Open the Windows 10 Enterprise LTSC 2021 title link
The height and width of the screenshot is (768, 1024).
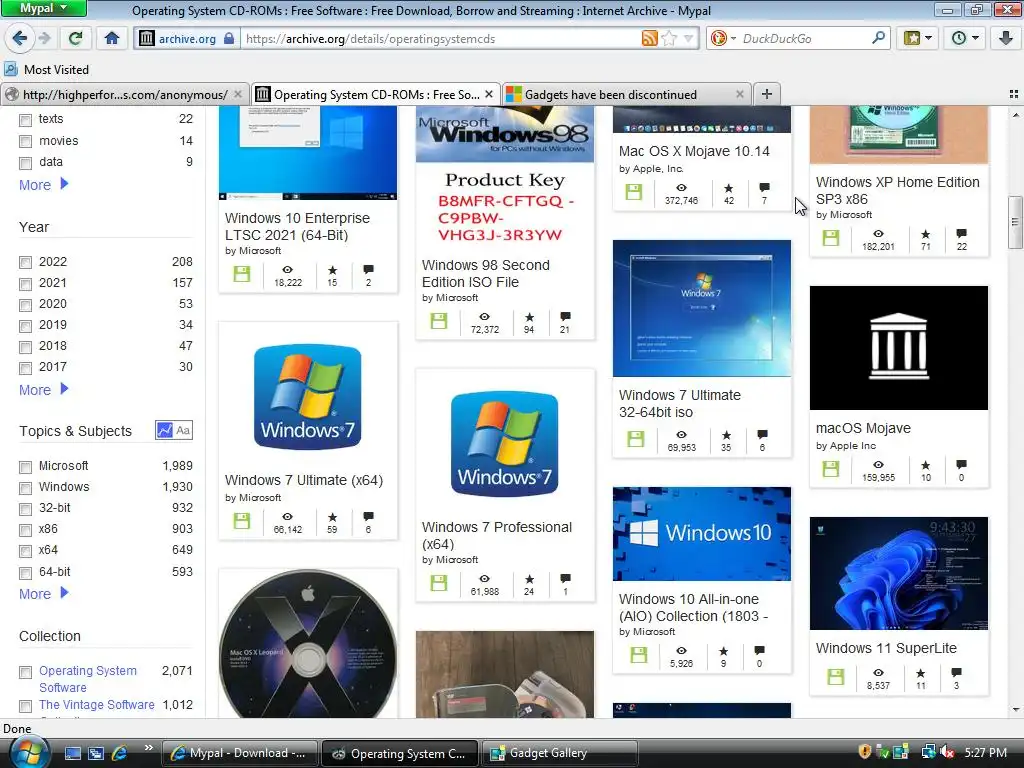[297, 227]
